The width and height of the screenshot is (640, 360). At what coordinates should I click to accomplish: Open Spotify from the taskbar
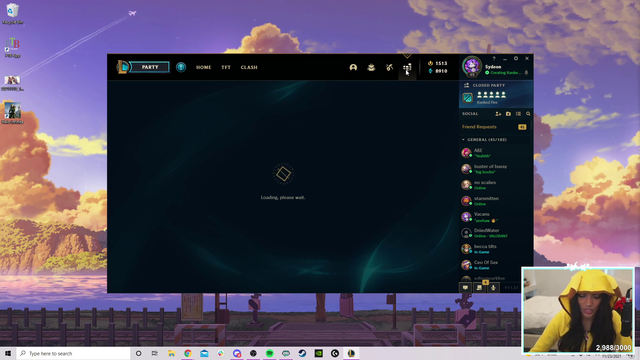269,353
